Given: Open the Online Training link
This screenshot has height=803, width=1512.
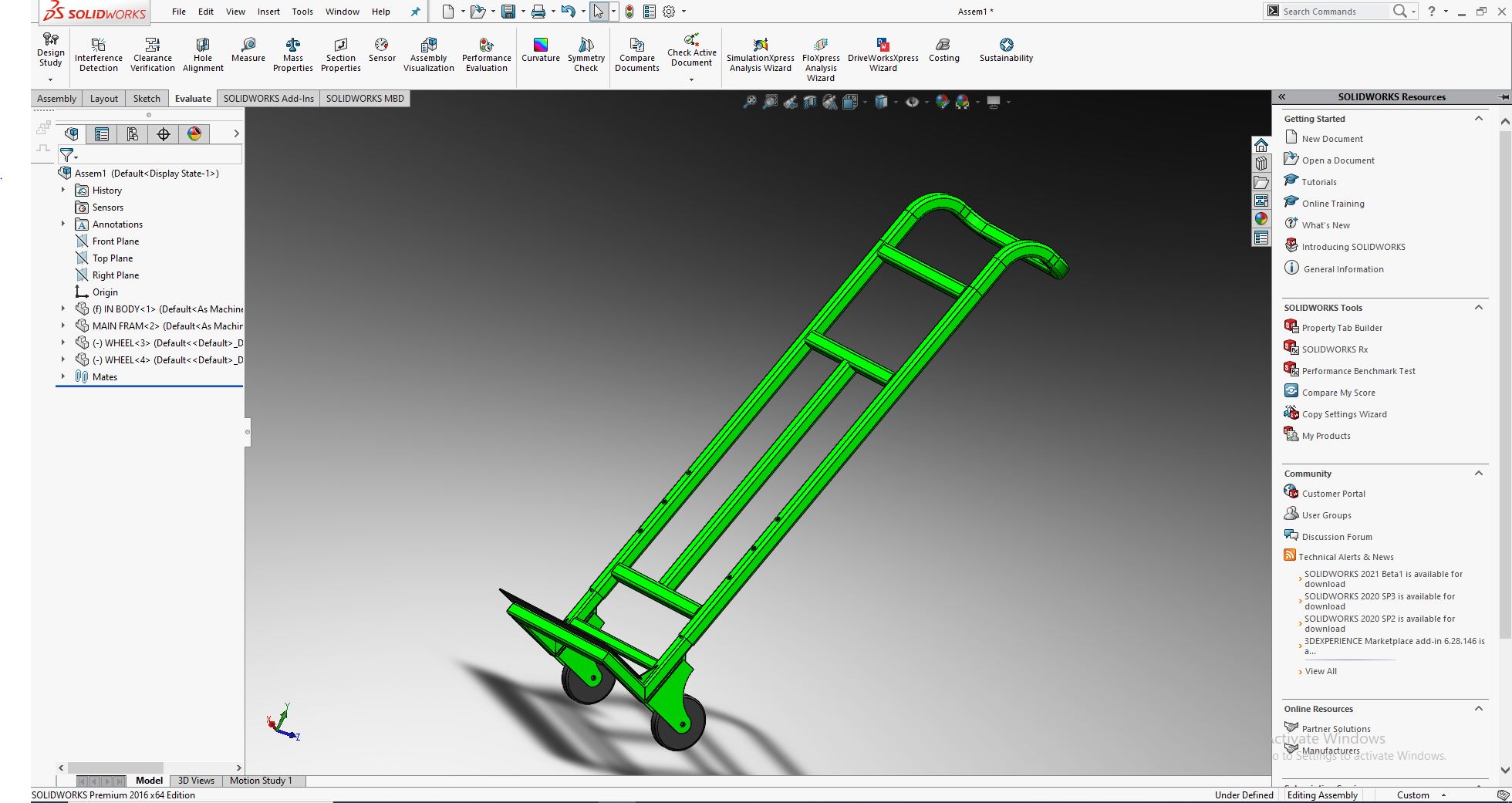Looking at the screenshot, I should tap(1333, 204).
